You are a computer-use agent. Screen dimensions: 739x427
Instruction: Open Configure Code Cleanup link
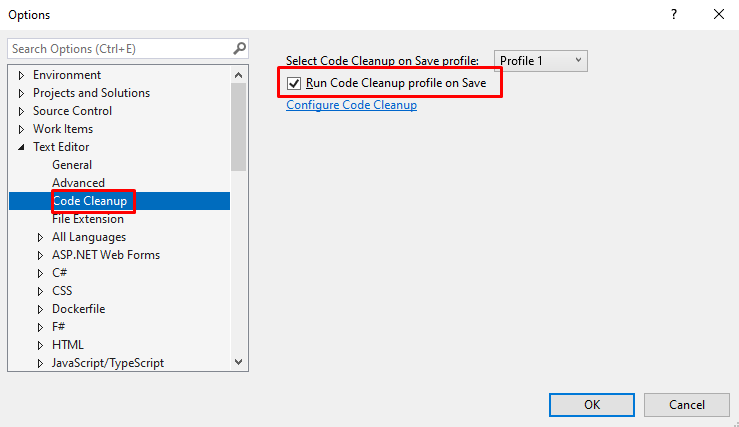click(x=351, y=105)
